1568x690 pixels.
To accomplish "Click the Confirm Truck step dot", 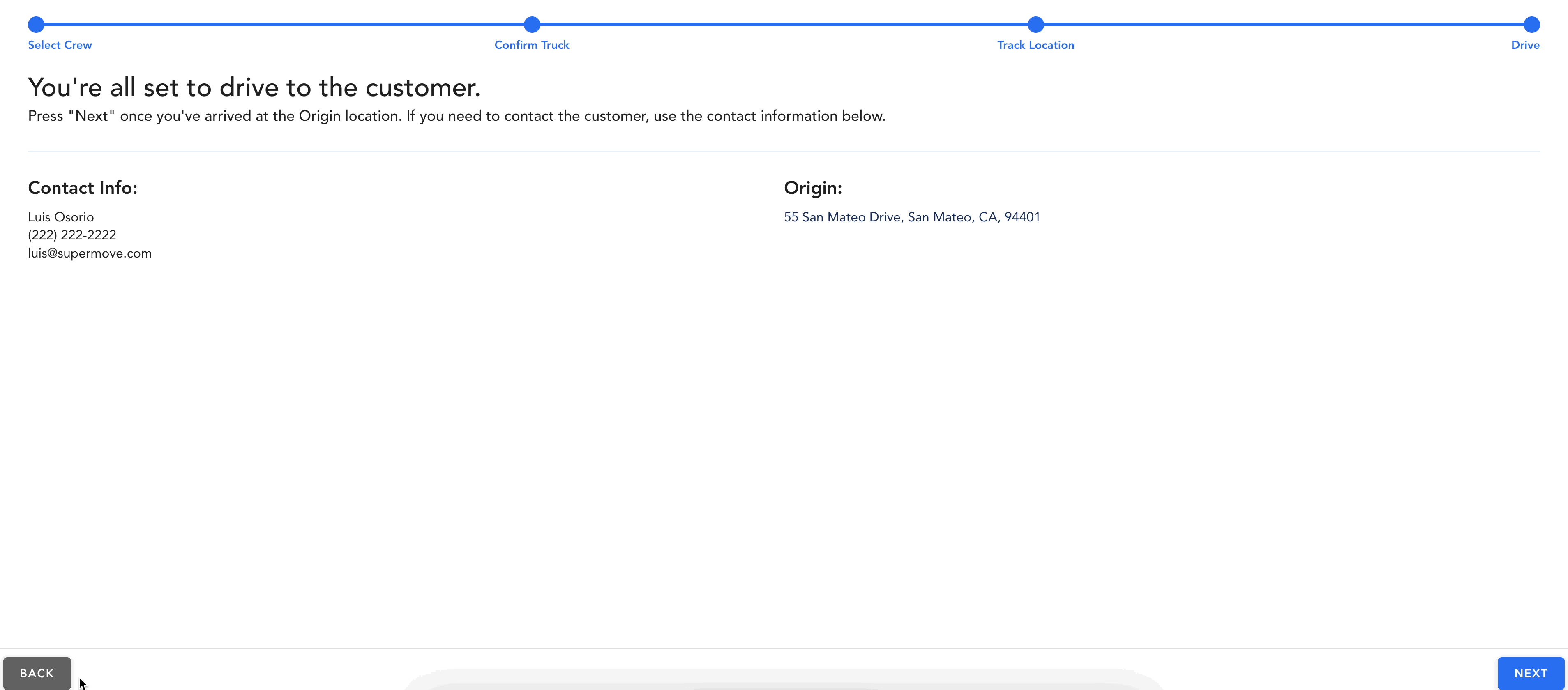I will (532, 25).
